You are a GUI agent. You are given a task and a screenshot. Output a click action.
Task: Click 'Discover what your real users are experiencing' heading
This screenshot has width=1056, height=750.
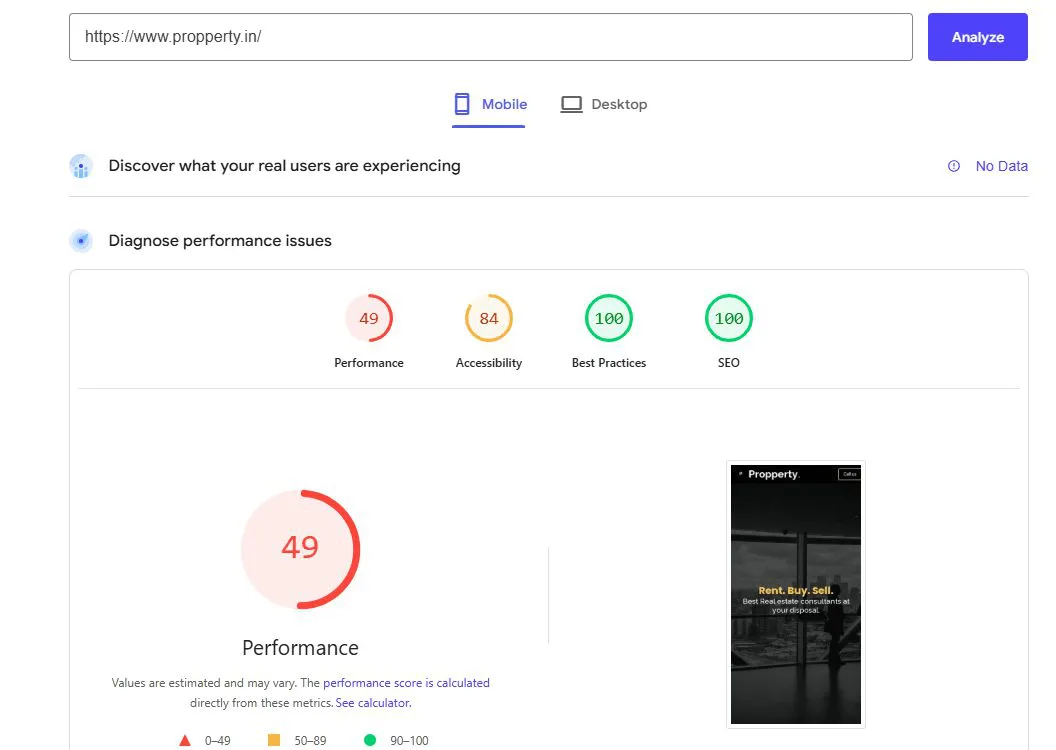click(x=284, y=166)
